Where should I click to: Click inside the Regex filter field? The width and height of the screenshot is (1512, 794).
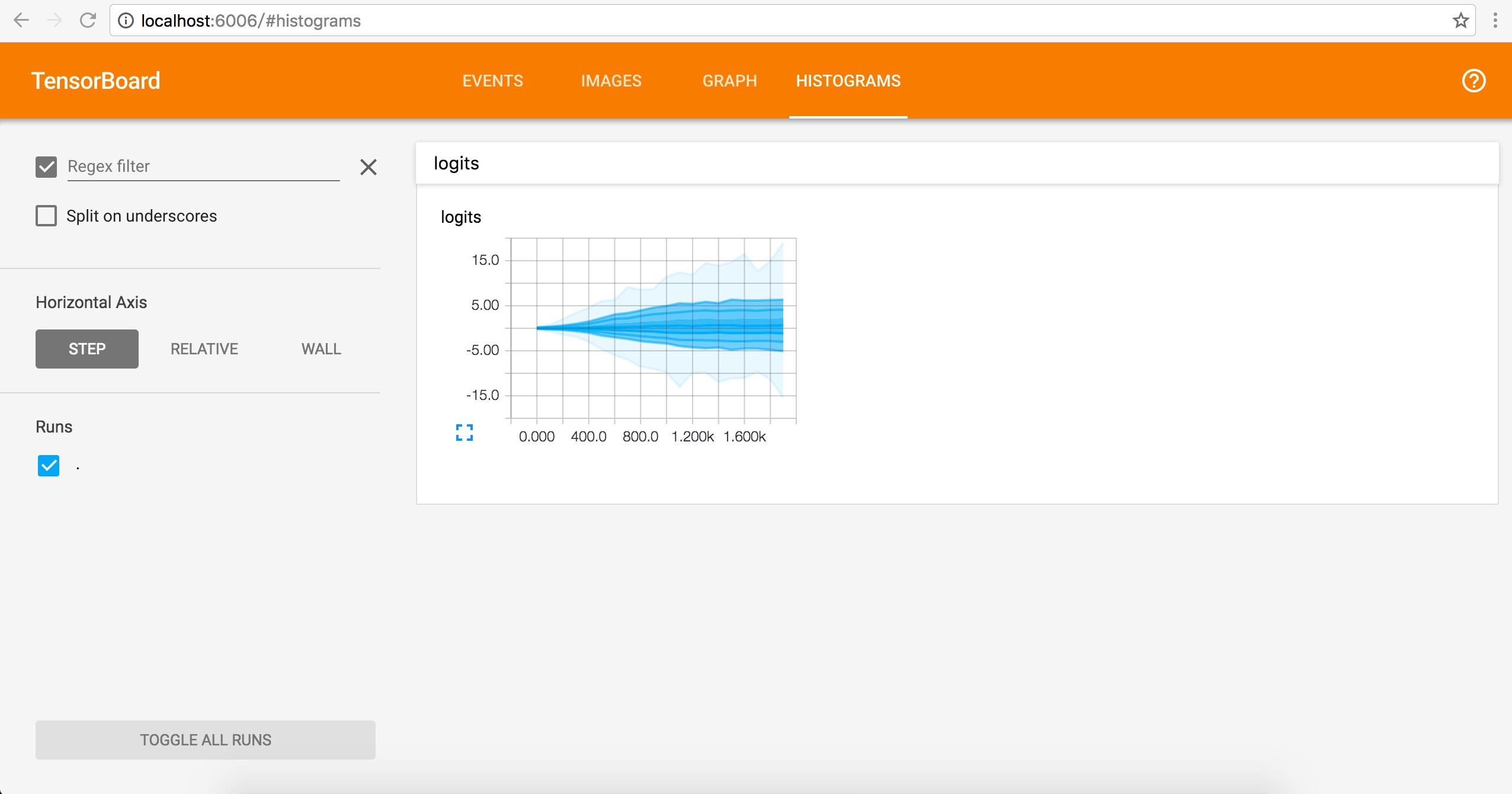[203, 167]
